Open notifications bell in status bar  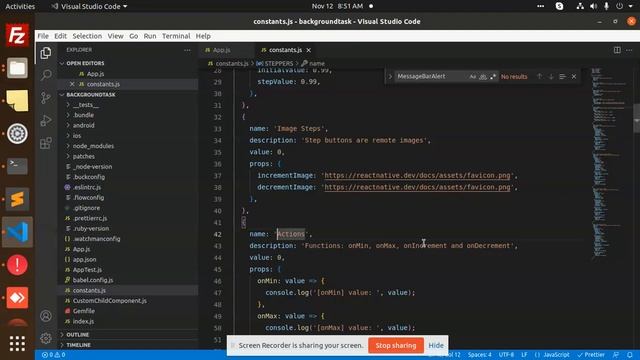pyautogui.click(x=630, y=355)
